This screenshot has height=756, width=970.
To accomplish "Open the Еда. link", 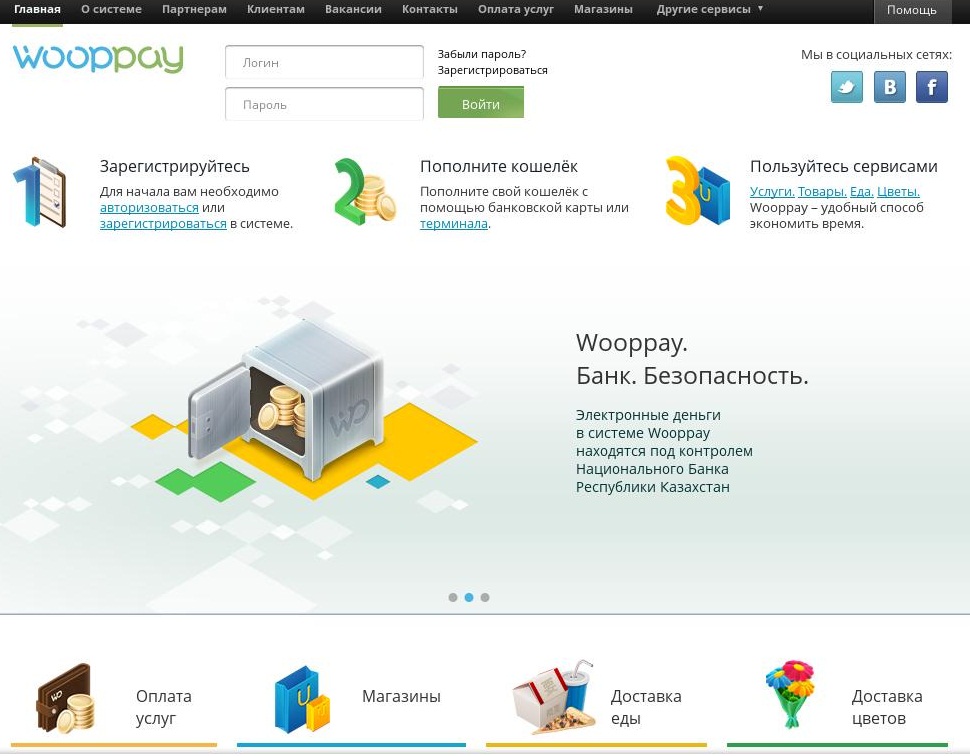I will (x=862, y=192).
